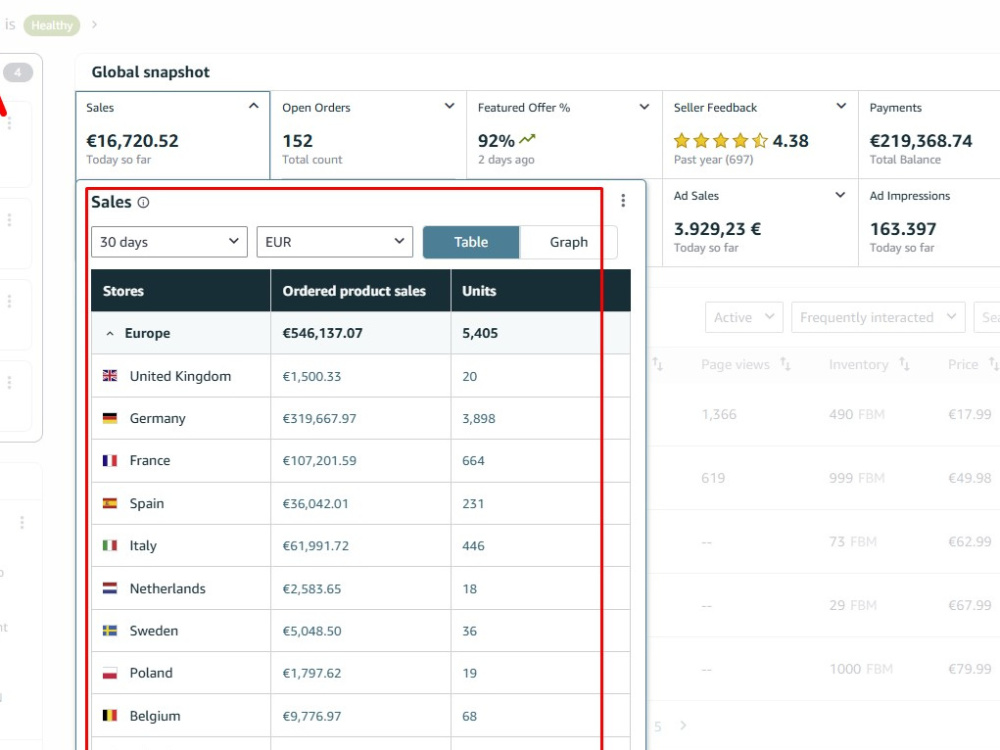1000x750 pixels.
Task: Select the France units cell 664
Action: (473, 460)
